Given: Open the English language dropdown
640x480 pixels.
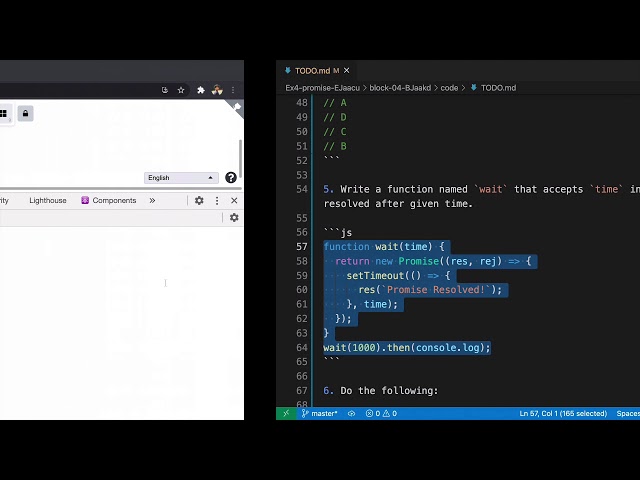Looking at the screenshot, I should click(x=181, y=178).
